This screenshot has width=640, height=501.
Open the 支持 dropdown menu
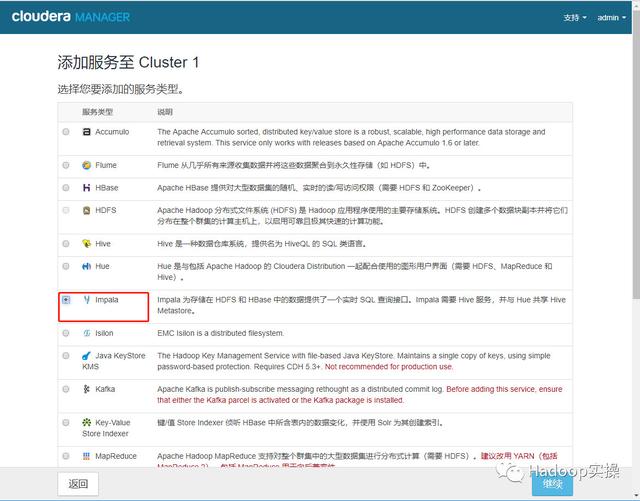[x=575, y=18]
